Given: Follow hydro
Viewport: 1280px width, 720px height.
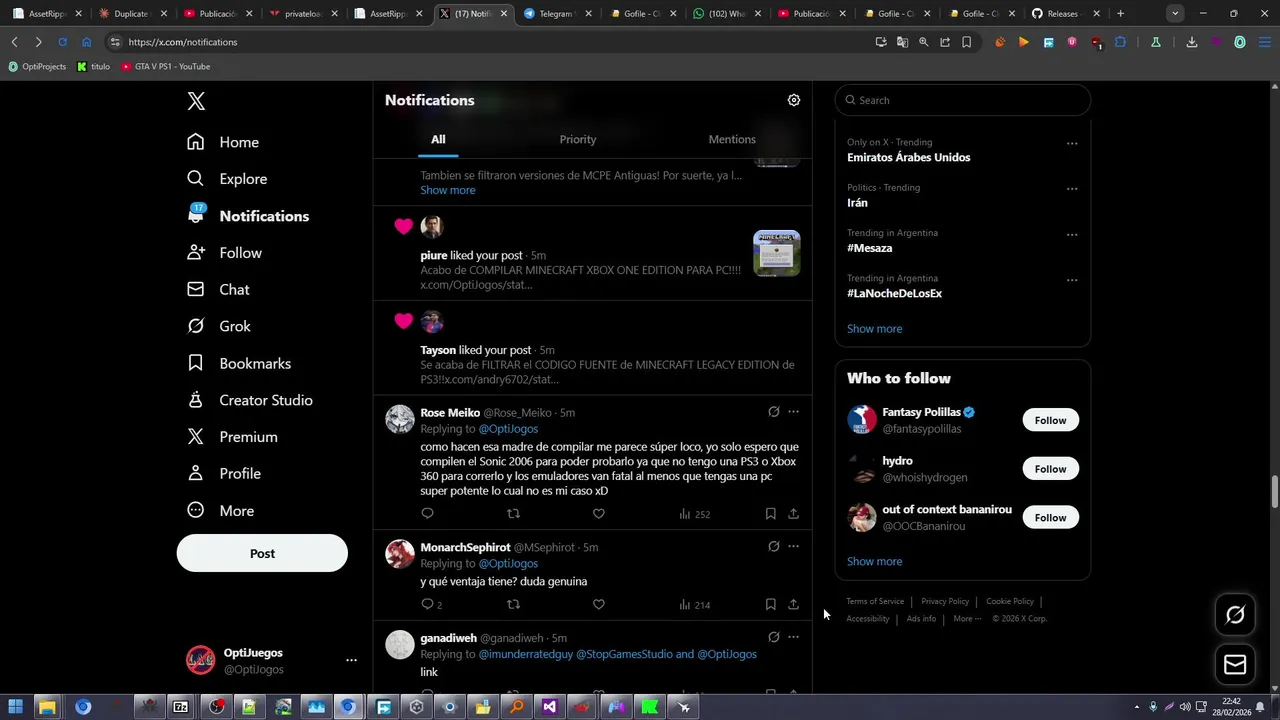Looking at the screenshot, I should click(x=1050, y=469).
